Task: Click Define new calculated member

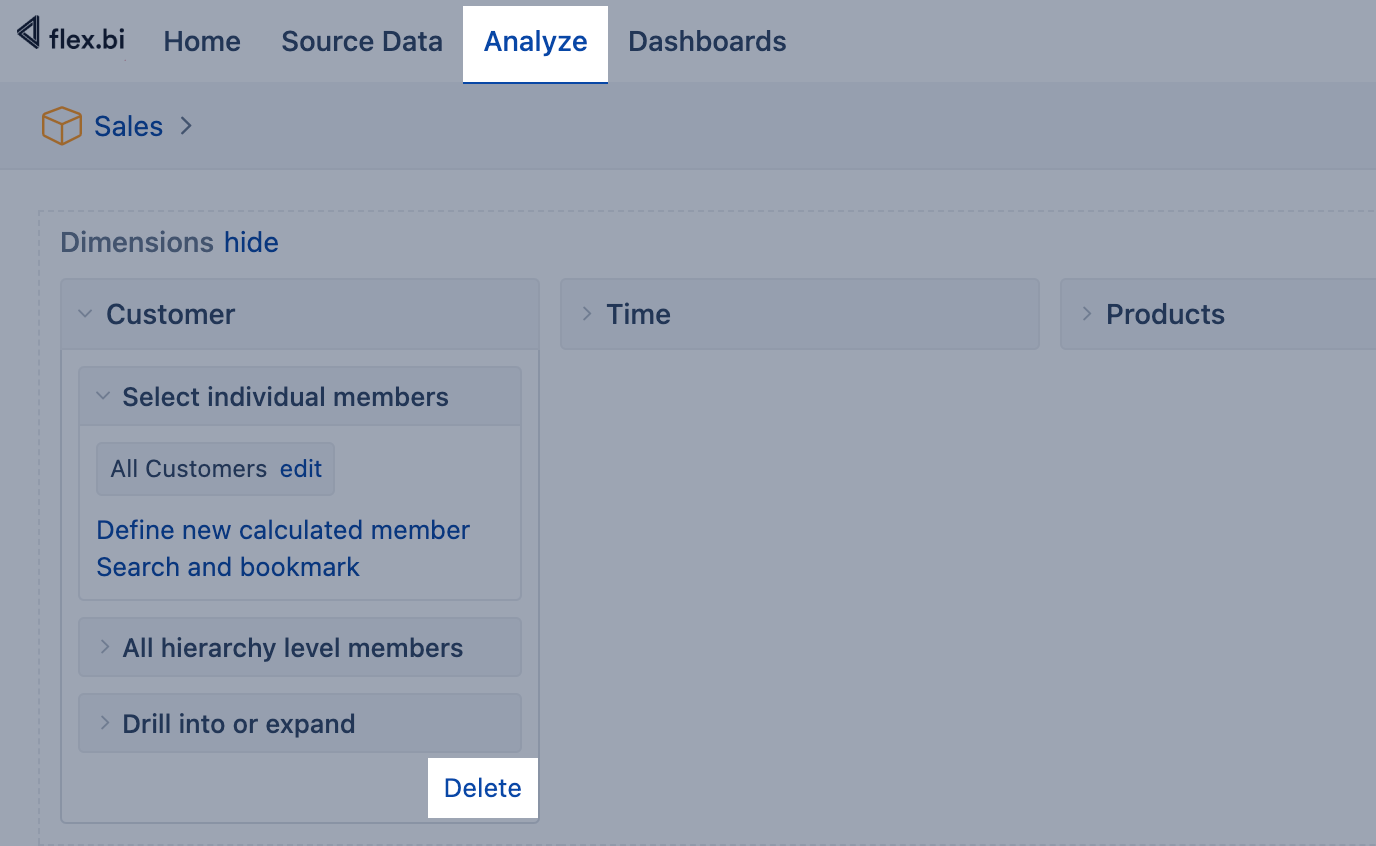Action: (283, 530)
